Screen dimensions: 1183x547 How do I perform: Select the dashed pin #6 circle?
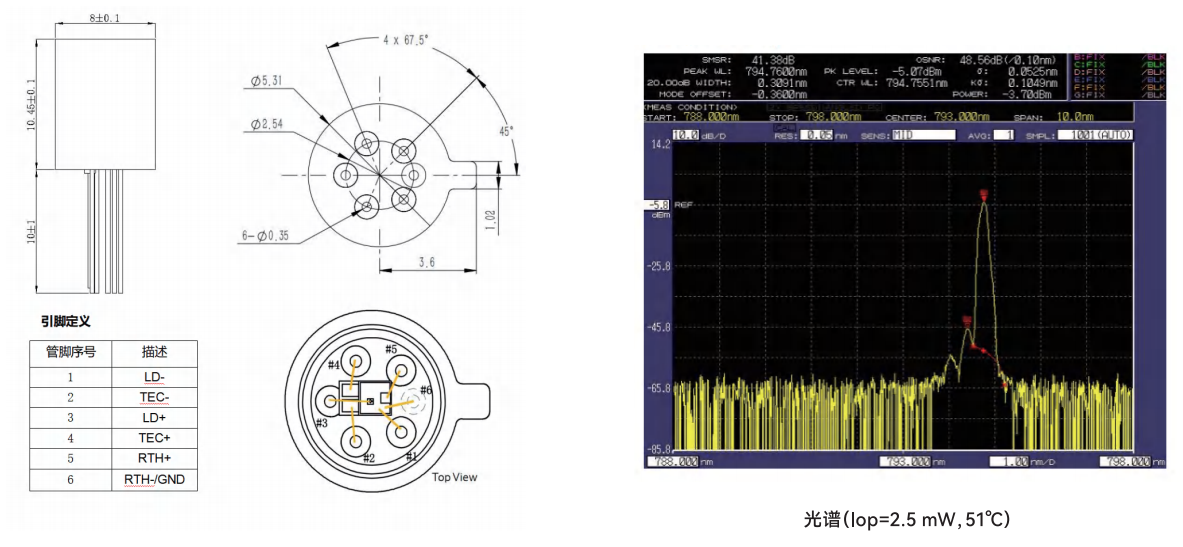pyautogui.click(x=413, y=402)
